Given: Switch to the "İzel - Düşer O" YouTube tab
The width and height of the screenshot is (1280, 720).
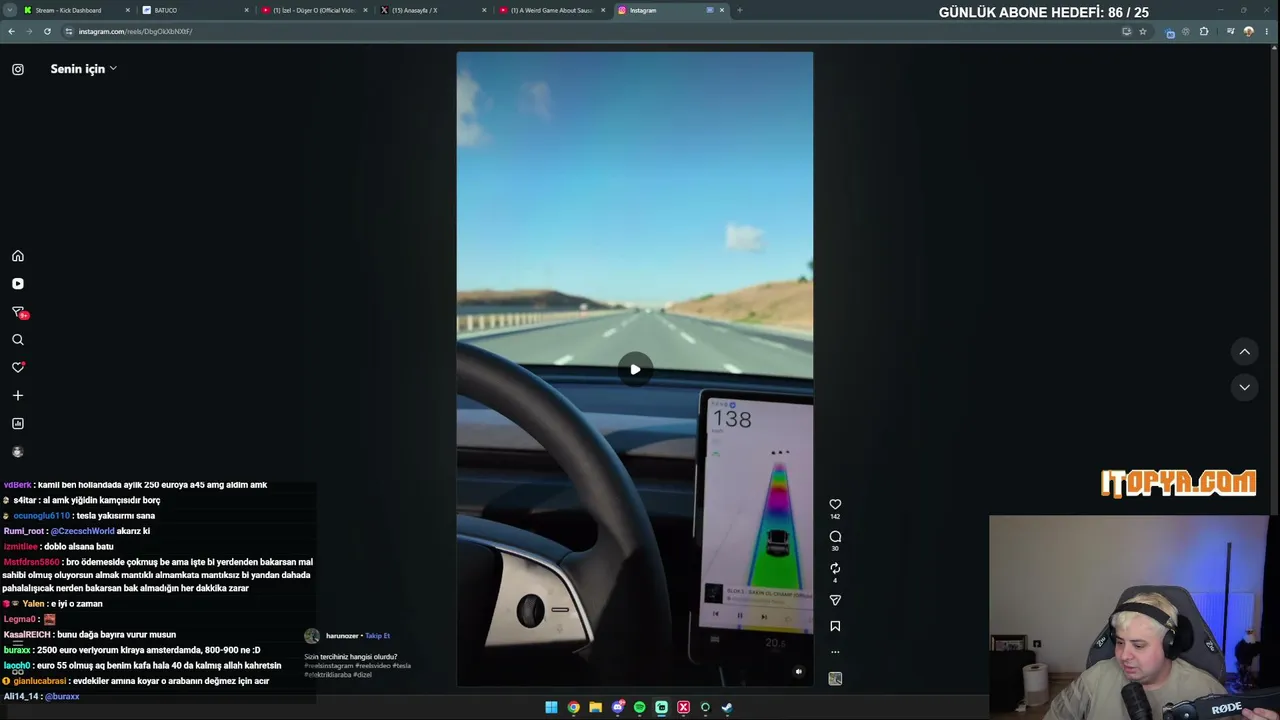Looking at the screenshot, I should pos(314,10).
